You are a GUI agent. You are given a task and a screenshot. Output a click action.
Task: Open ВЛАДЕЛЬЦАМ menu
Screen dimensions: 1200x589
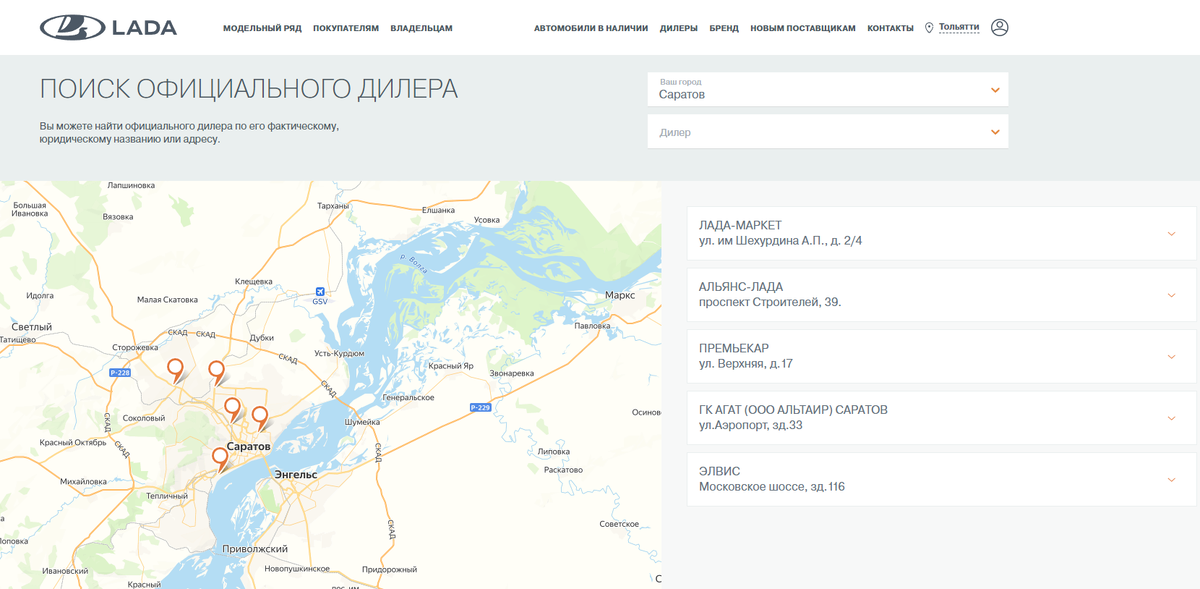[x=421, y=28]
